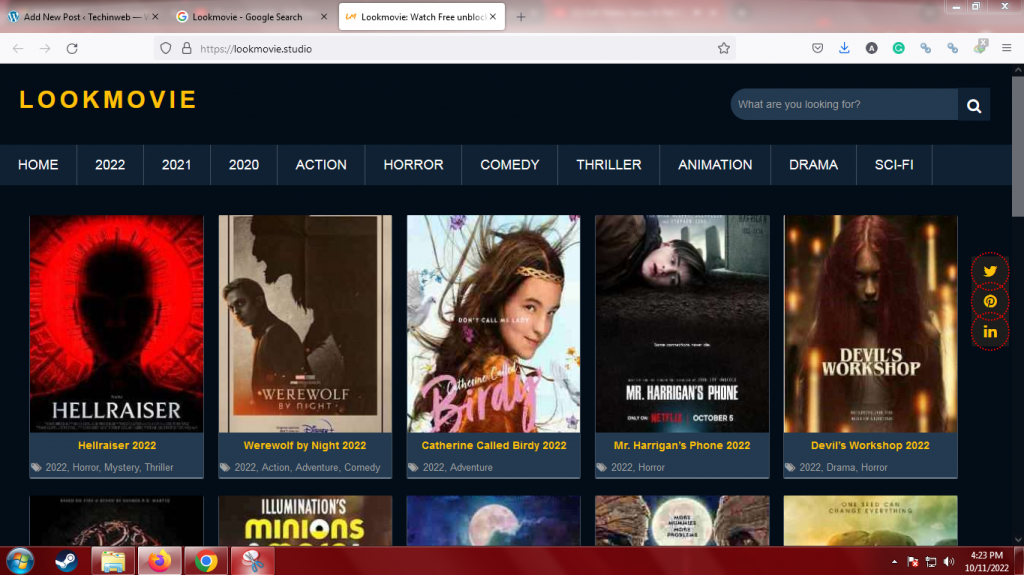The image size is (1024, 575).
Task: Click the Firefox taskbar button
Action: [x=159, y=561]
